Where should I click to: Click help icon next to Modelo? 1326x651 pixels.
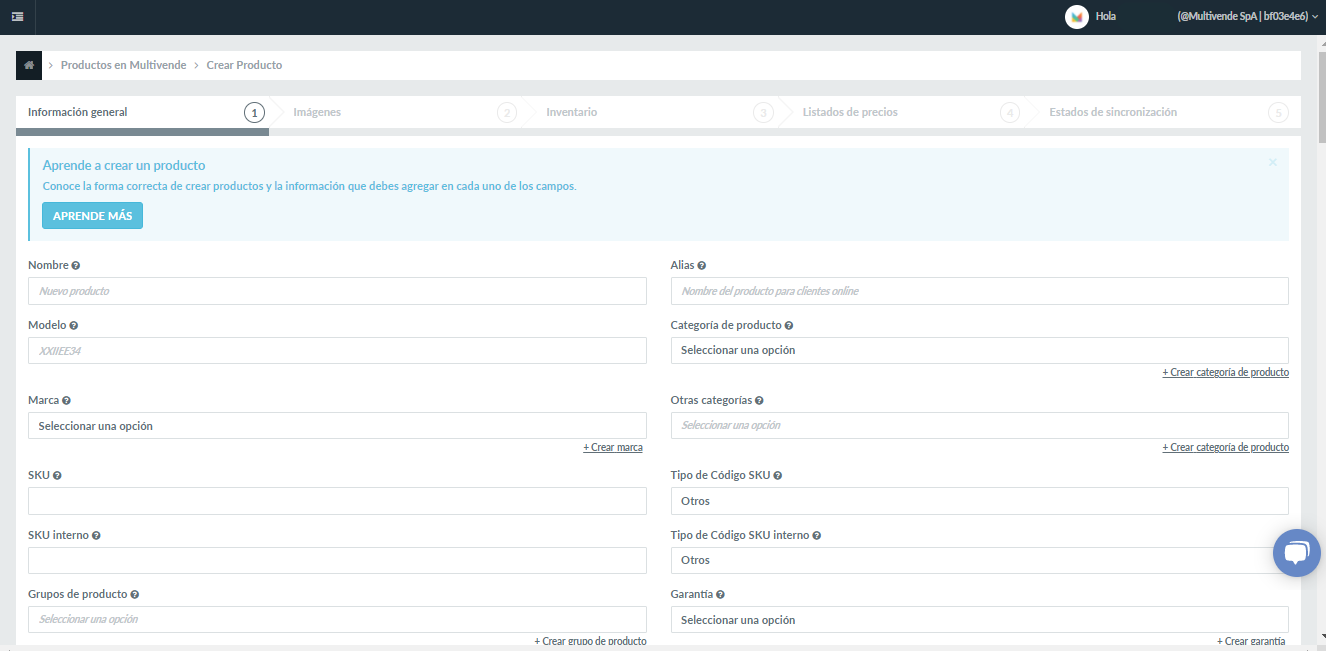coord(74,326)
